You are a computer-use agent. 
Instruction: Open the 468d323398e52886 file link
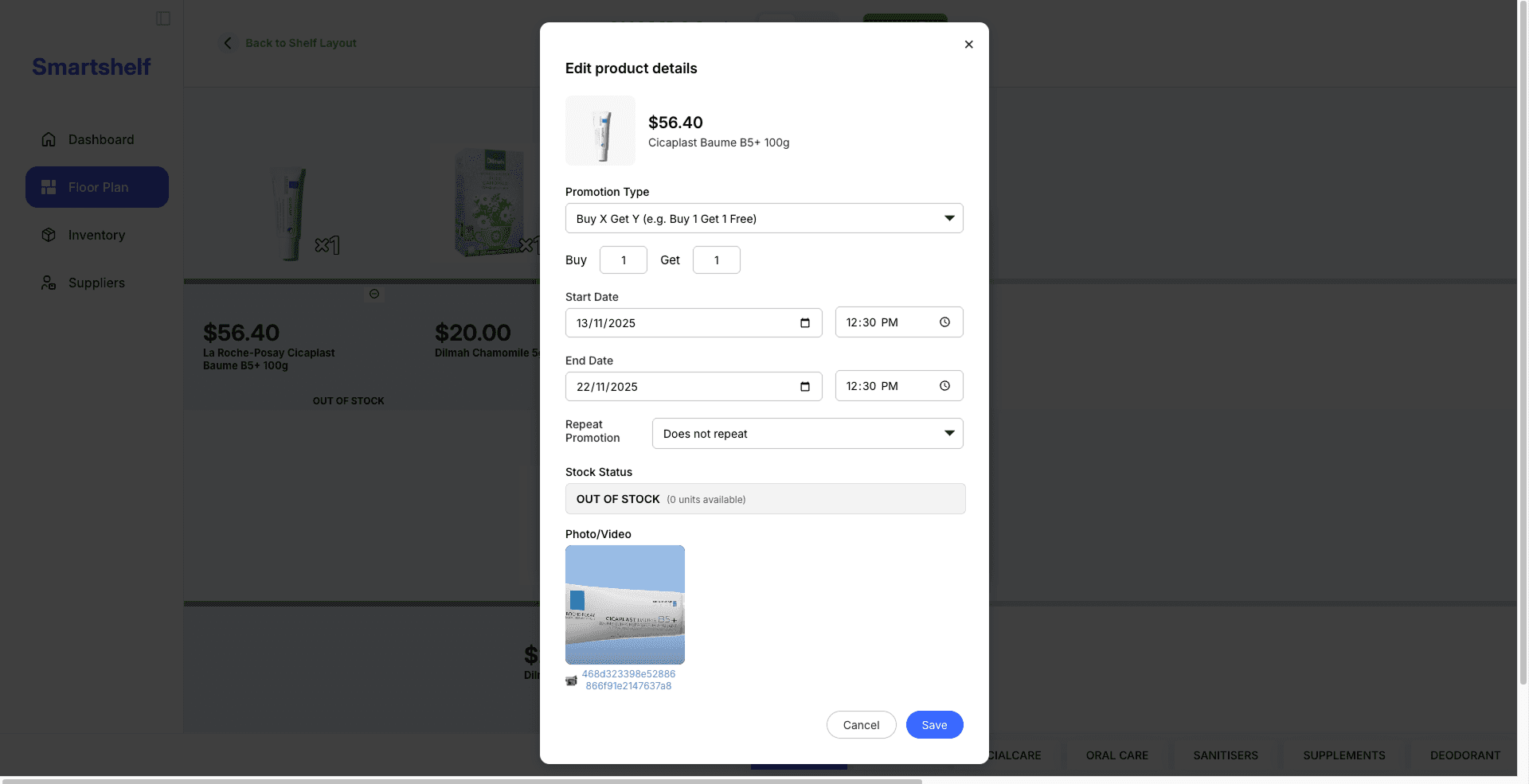point(628,680)
